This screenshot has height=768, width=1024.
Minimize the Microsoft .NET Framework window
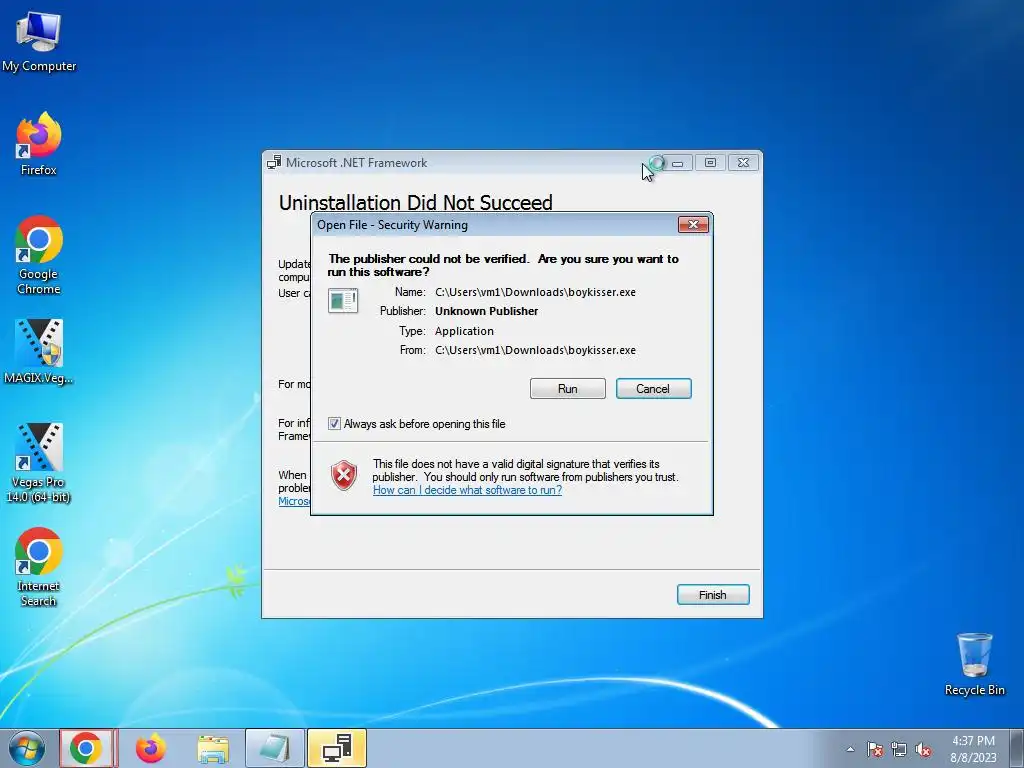point(678,163)
